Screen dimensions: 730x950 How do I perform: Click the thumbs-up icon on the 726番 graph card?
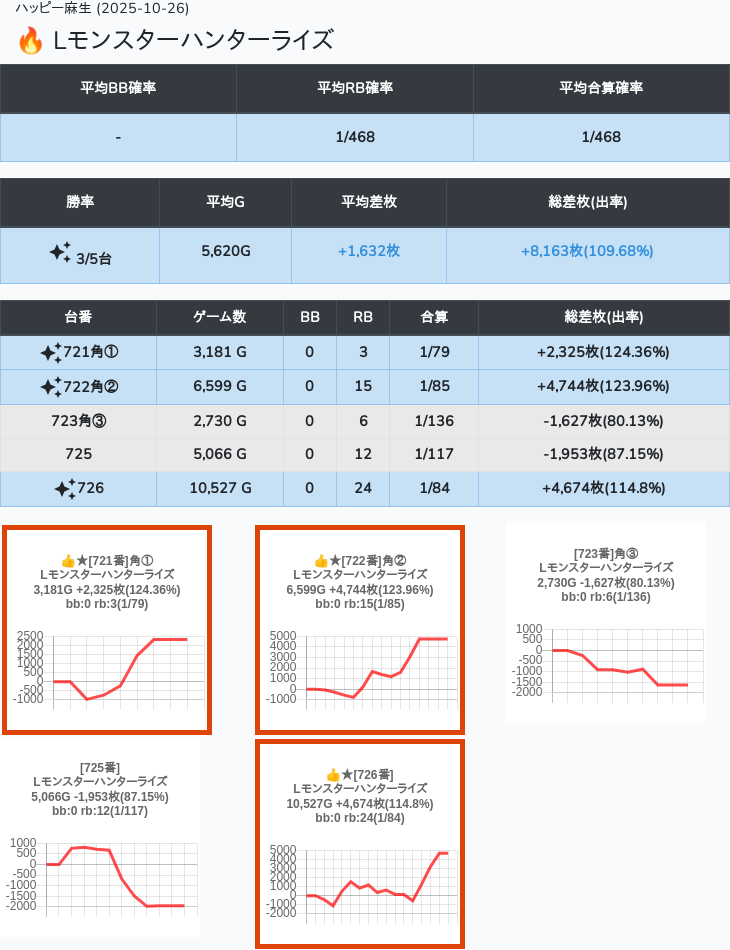click(334, 775)
